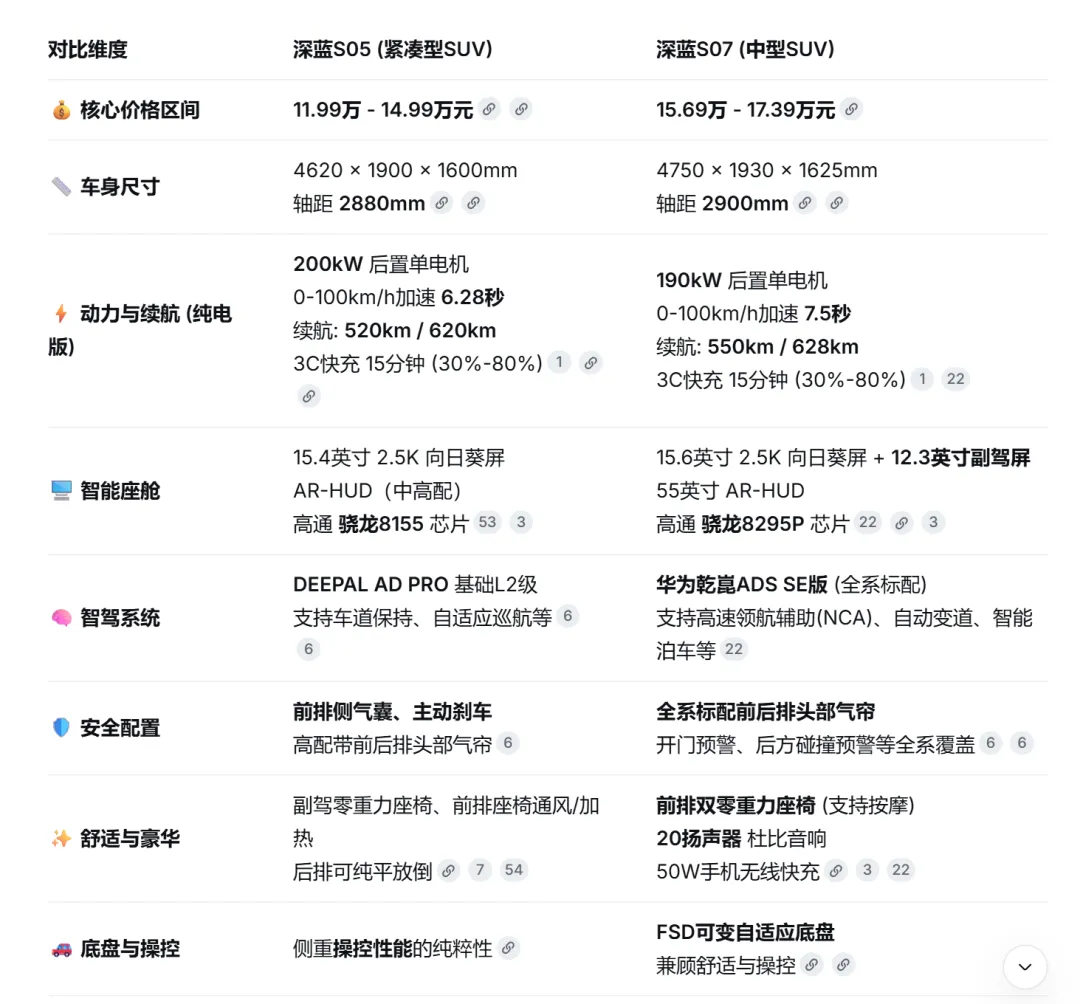
Task: Open link icon right of S05 citation 1
Action: point(590,362)
